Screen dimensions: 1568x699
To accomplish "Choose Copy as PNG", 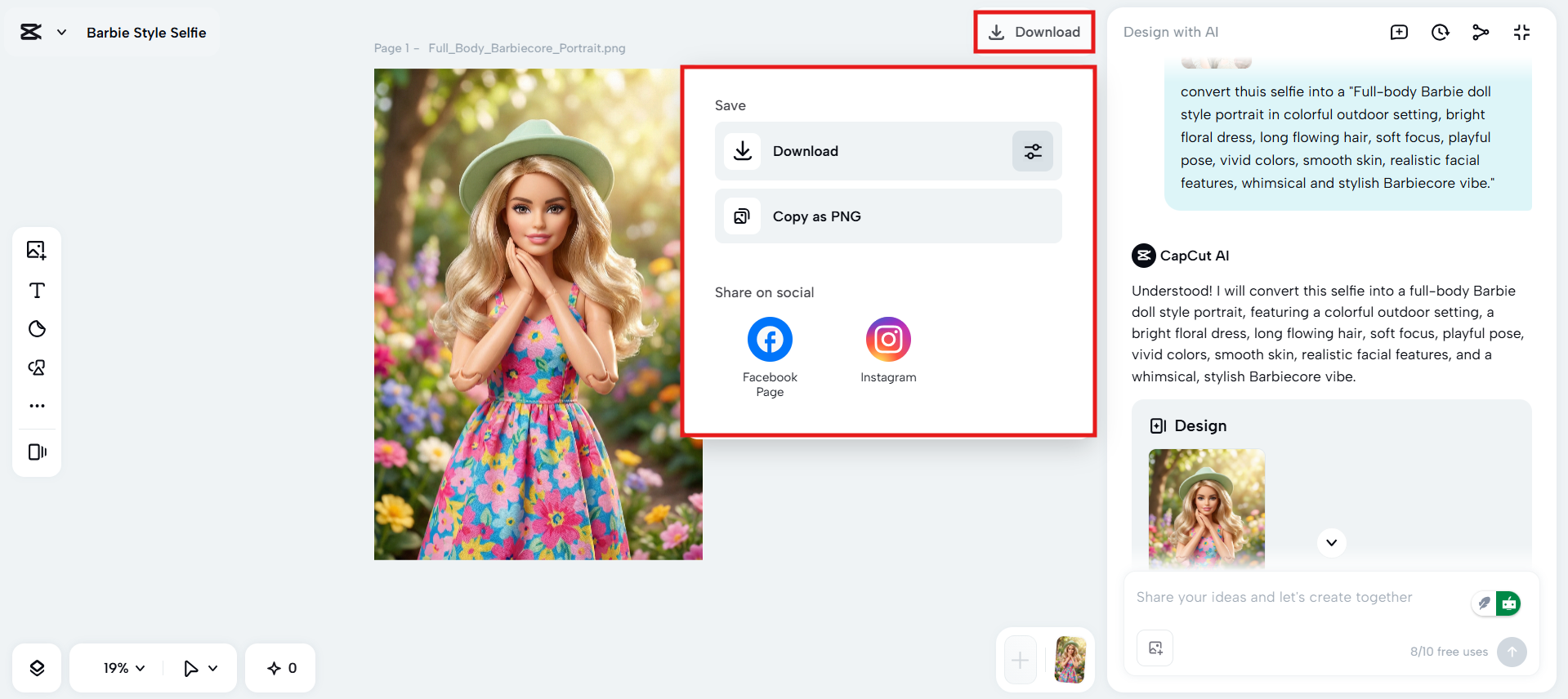I will tap(888, 216).
